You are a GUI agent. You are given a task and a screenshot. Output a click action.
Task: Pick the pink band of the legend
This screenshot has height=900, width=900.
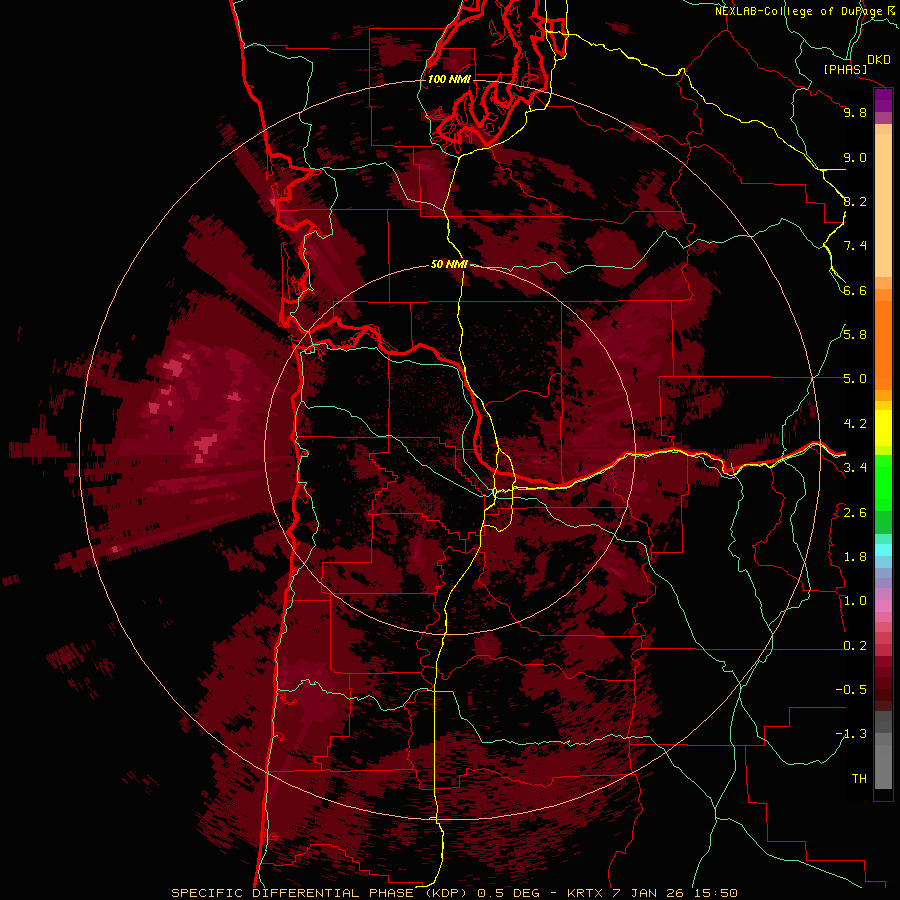[x=883, y=606]
